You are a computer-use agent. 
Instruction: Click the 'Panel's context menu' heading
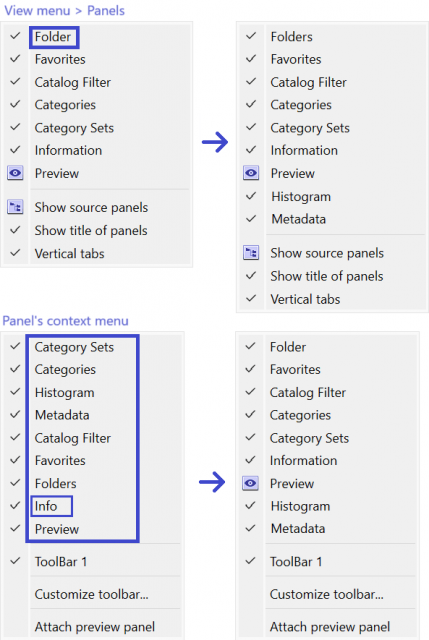point(65,321)
